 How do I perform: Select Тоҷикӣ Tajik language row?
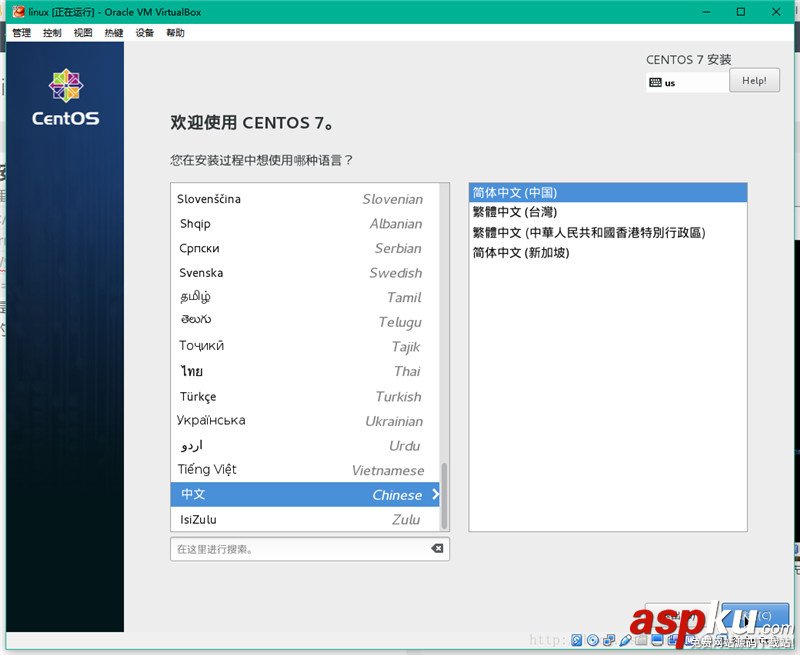(x=305, y=346)
